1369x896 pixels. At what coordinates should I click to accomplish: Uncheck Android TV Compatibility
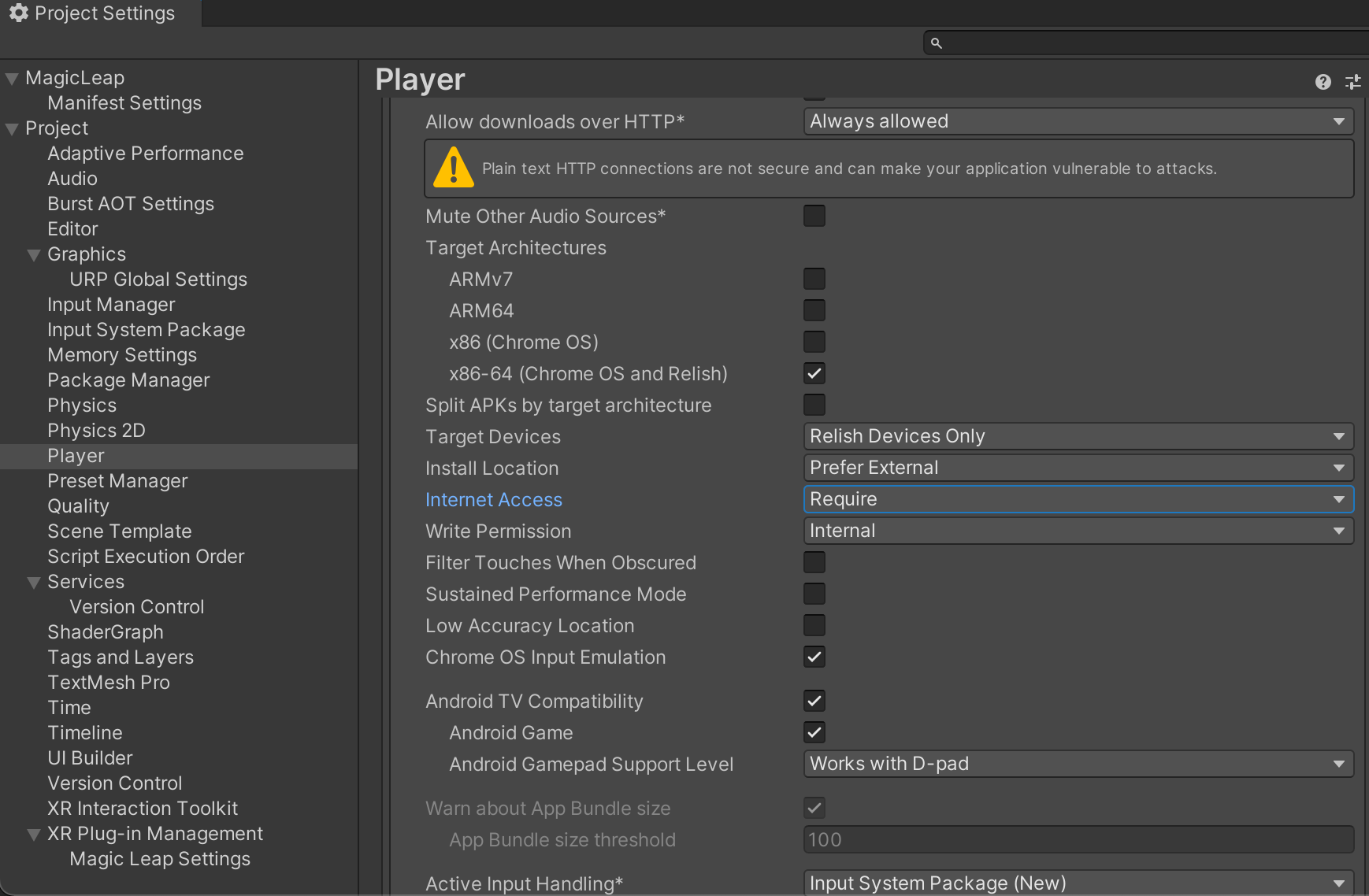click(x=814, y=701)
